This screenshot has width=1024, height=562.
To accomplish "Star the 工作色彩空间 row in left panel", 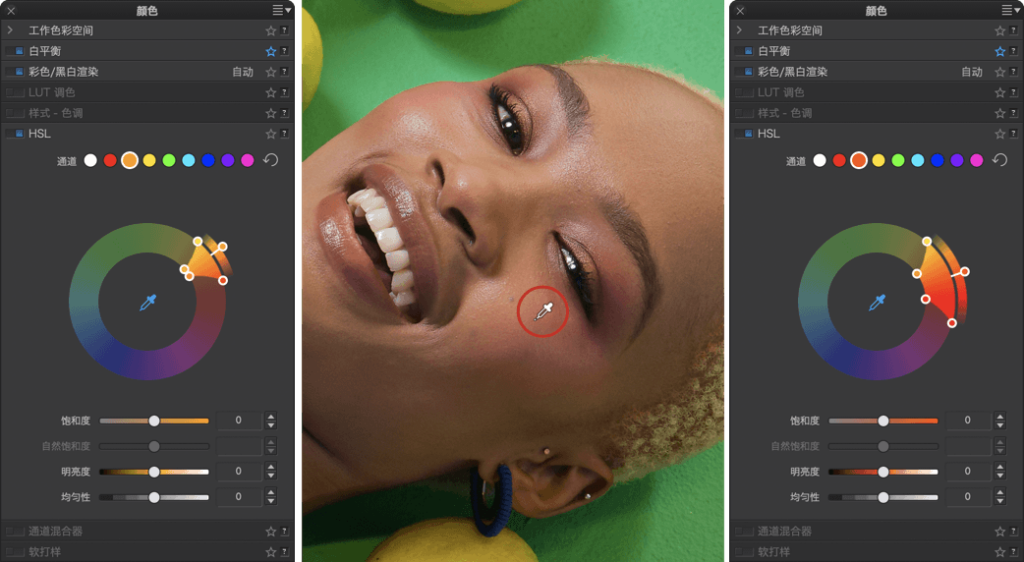I will coord(270,31).
